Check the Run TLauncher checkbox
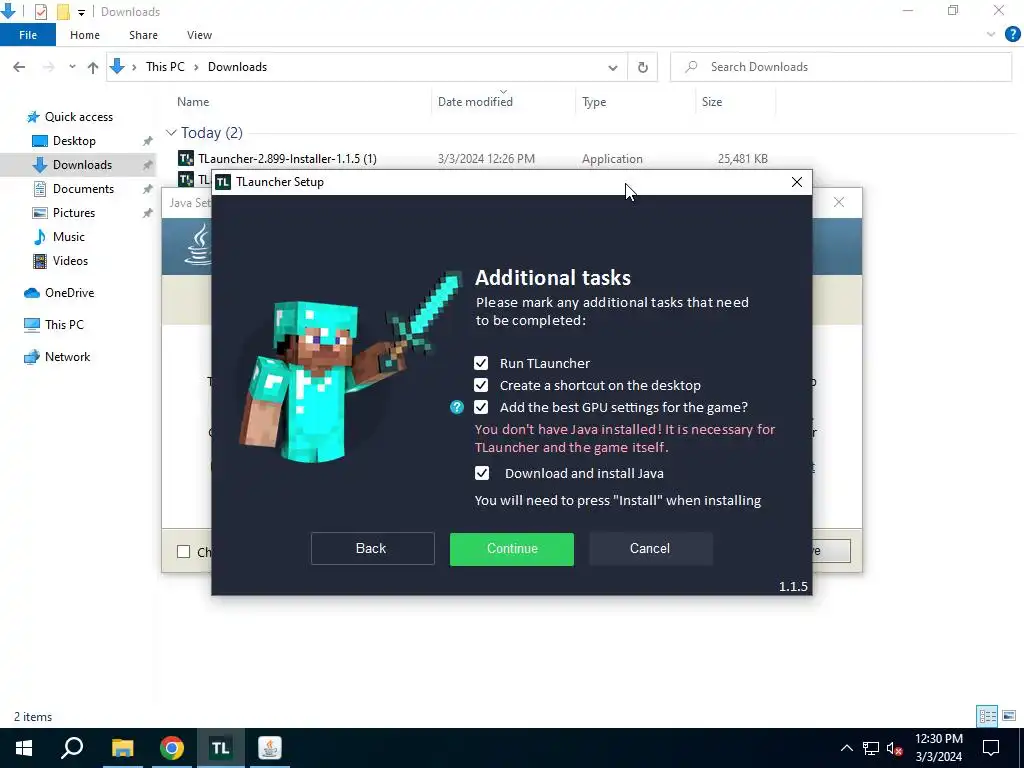The image size is (1024, 768). click(x=481, y=363)
